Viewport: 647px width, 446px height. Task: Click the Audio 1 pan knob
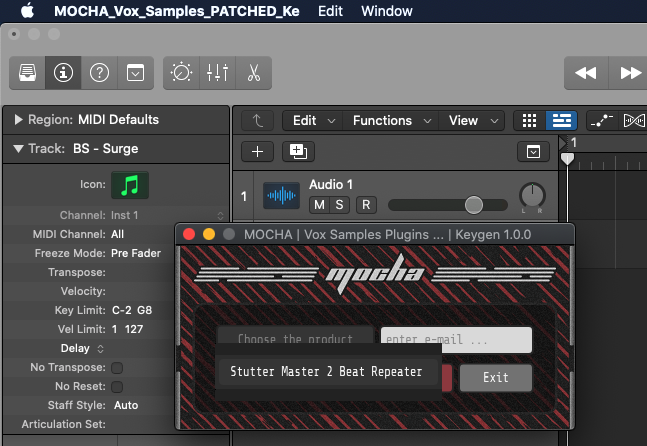point(532,196)
